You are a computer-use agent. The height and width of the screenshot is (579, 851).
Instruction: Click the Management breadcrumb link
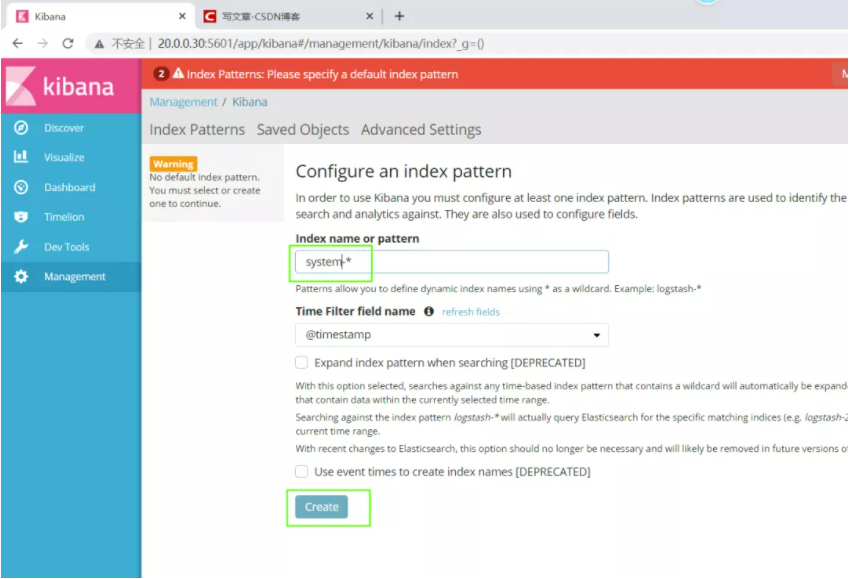pos(183,102)
